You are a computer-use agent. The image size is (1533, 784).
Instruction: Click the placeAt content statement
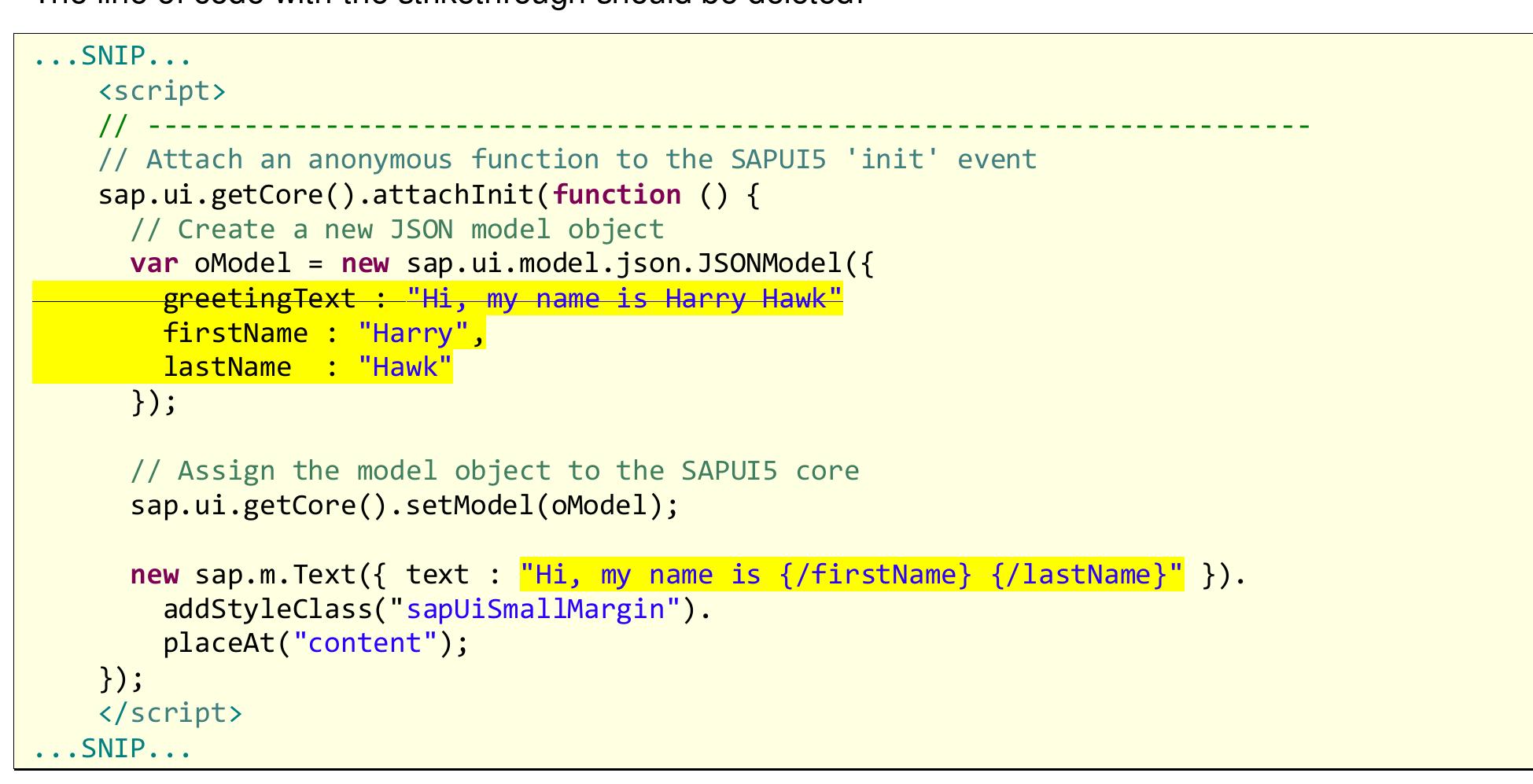pos(315,642)
